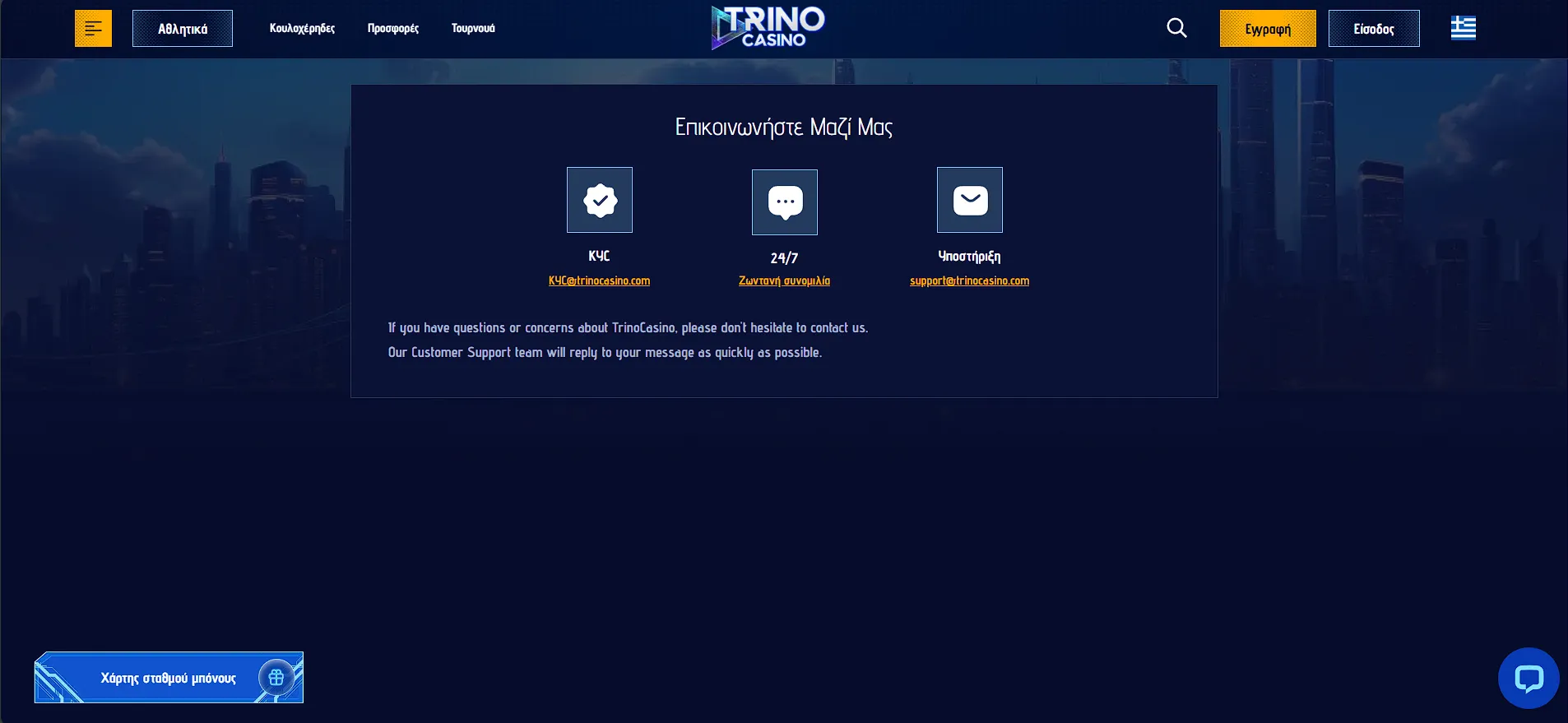Click the 24/7 chat bubble icon
Image resolution: width=1568 pixels, height=723 pixels.
[x=785, y=202]
